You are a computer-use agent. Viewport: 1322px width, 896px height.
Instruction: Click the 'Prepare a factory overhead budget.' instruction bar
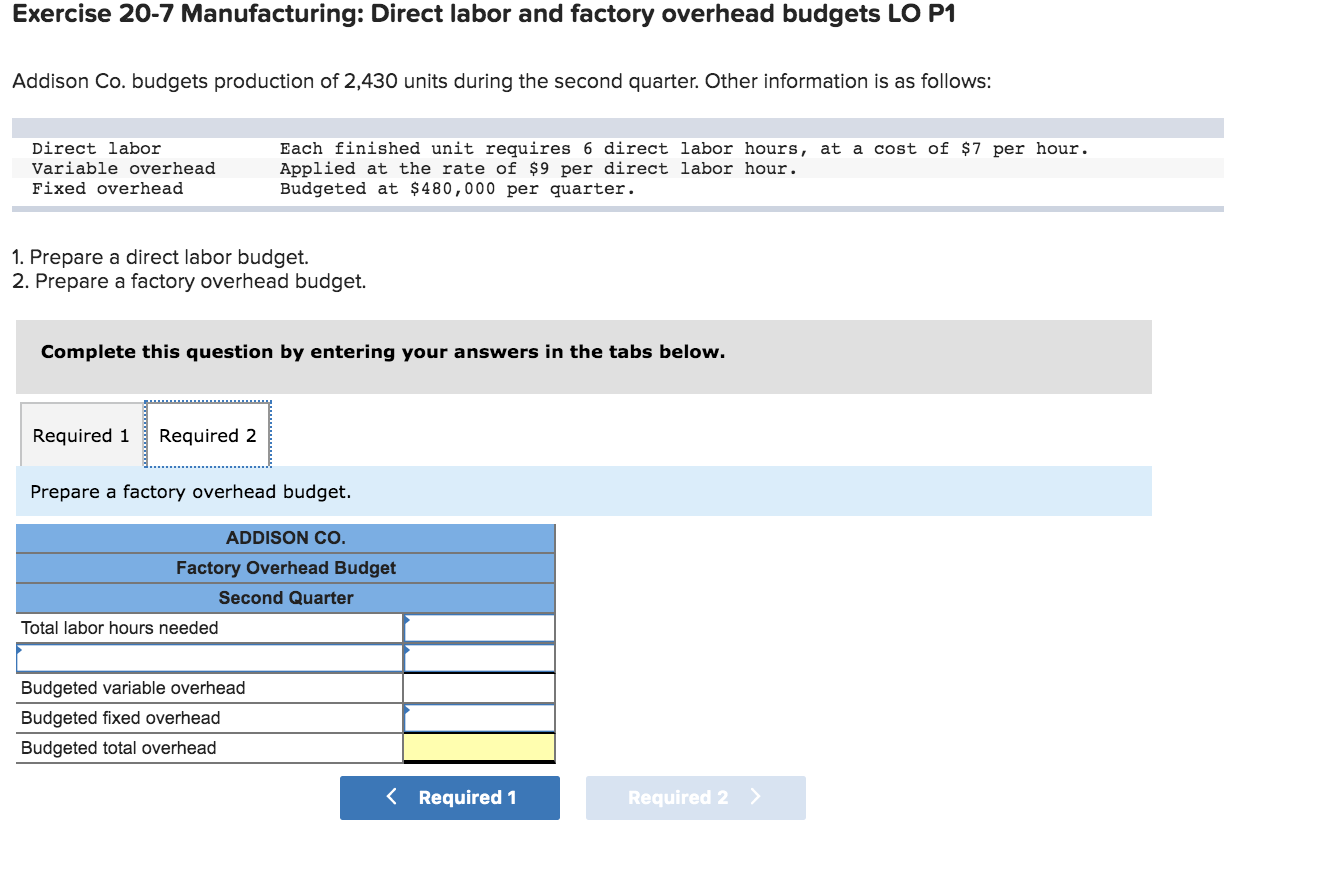[584, 491]
